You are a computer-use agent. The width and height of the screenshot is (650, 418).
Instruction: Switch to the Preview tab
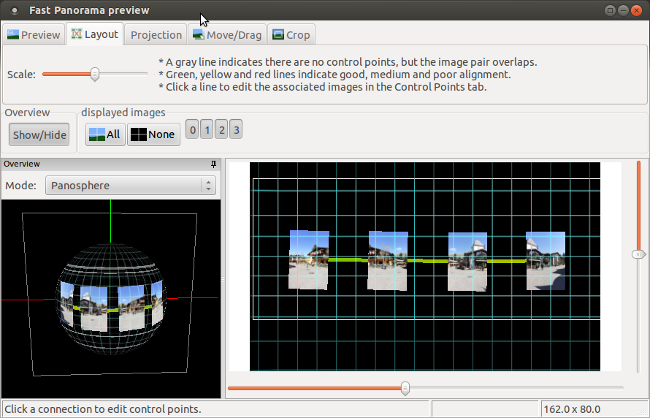point(33,34)
